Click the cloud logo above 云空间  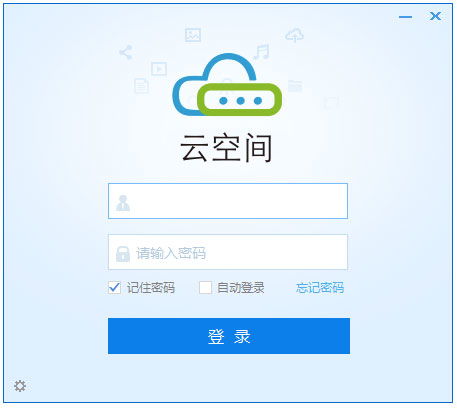coord(227,85)
